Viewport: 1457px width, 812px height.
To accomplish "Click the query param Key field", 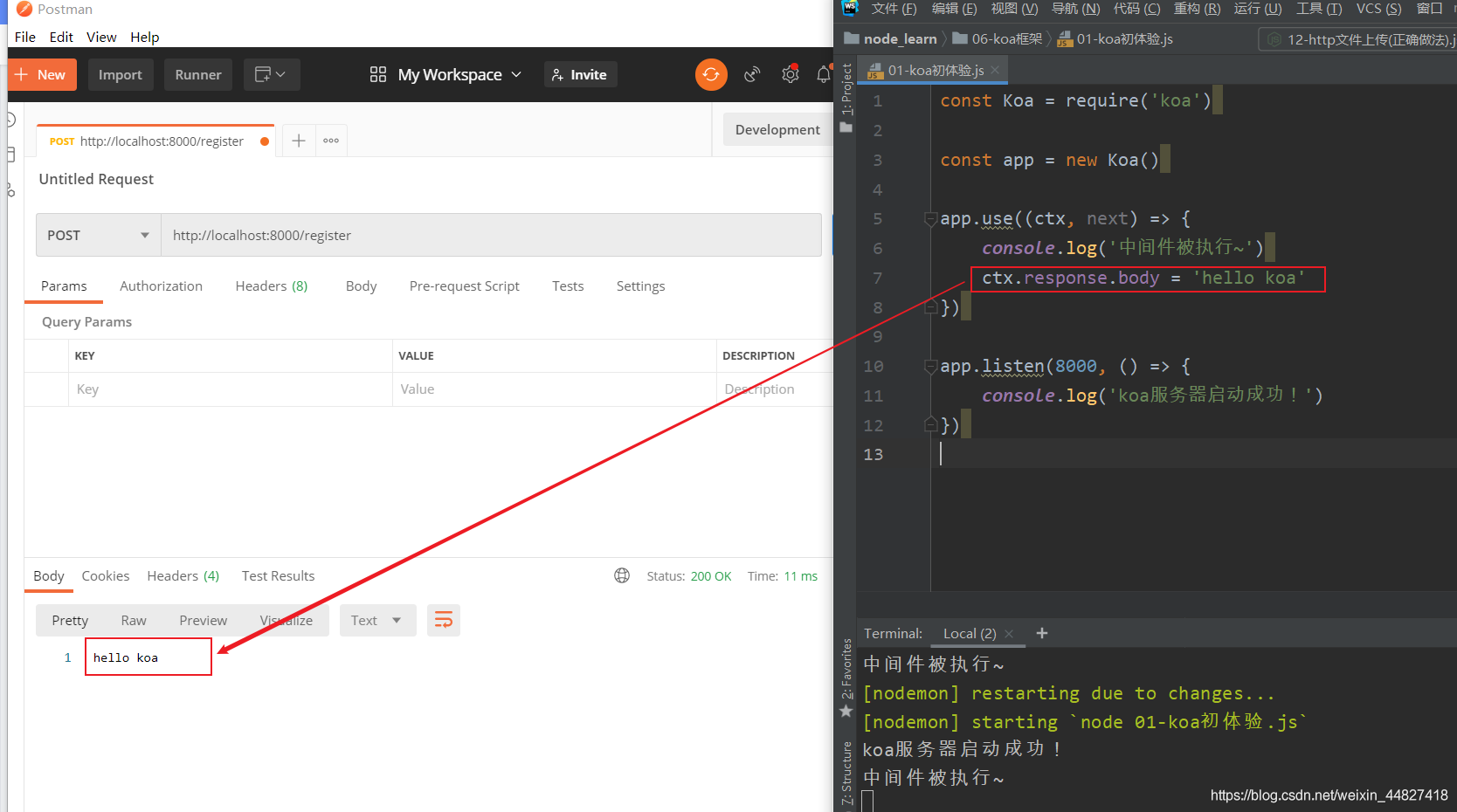I will [x=231, y=389].
